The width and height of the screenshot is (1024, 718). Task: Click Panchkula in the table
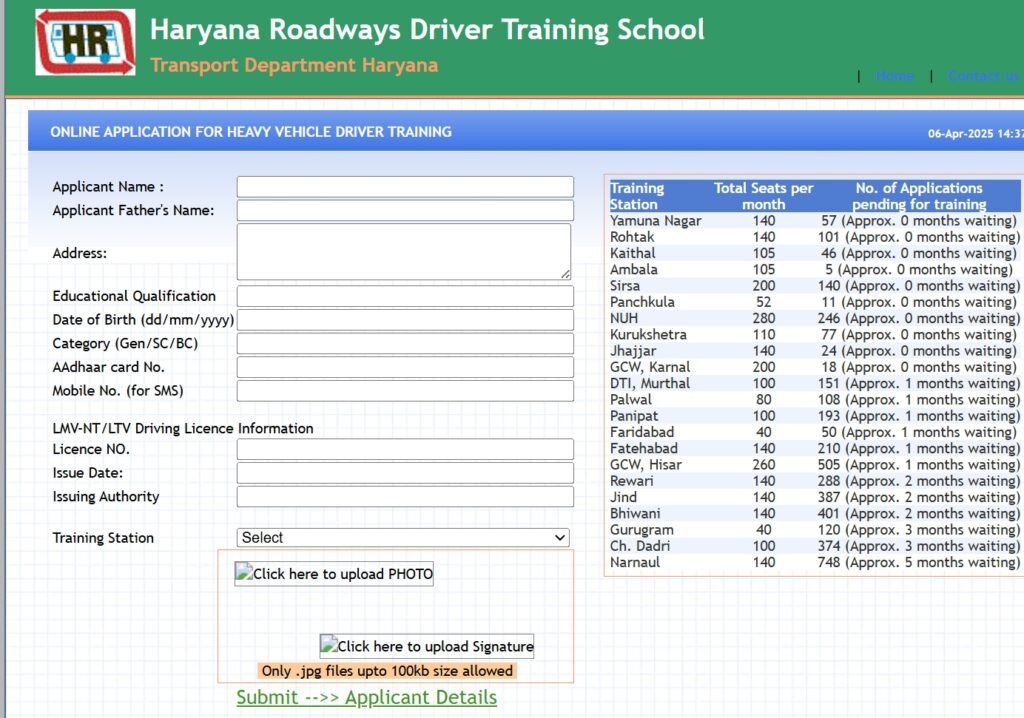642,302
